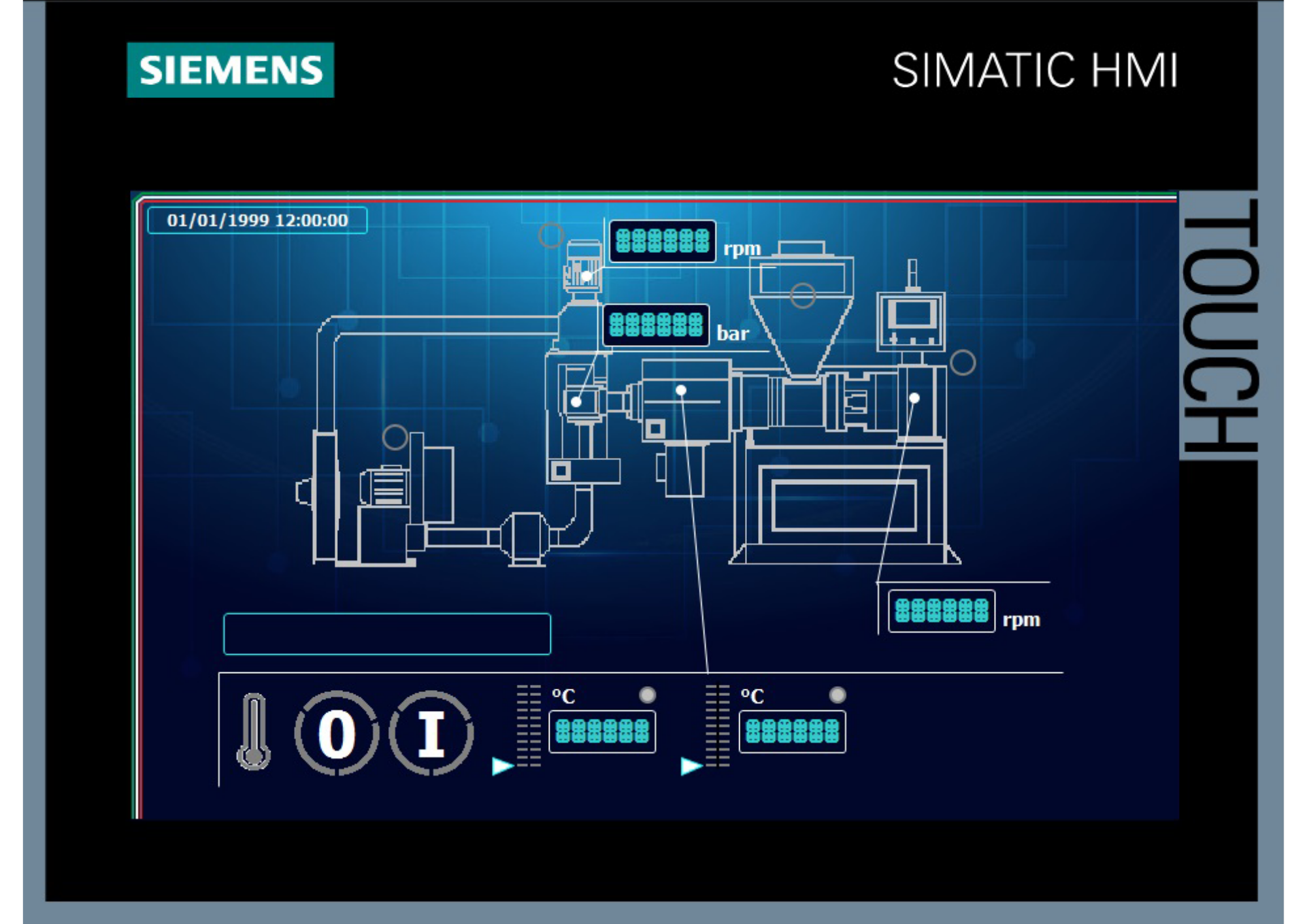Click the circle indicator on the blower

point(395,437)
